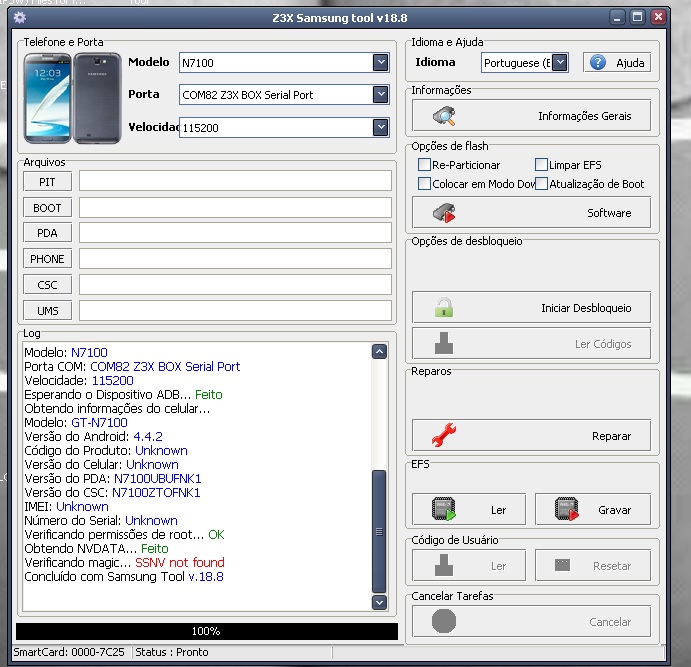691x667 pixels.
Task: Click 'Verificando permissões de root... OK' line
Action: click(124, 534)
